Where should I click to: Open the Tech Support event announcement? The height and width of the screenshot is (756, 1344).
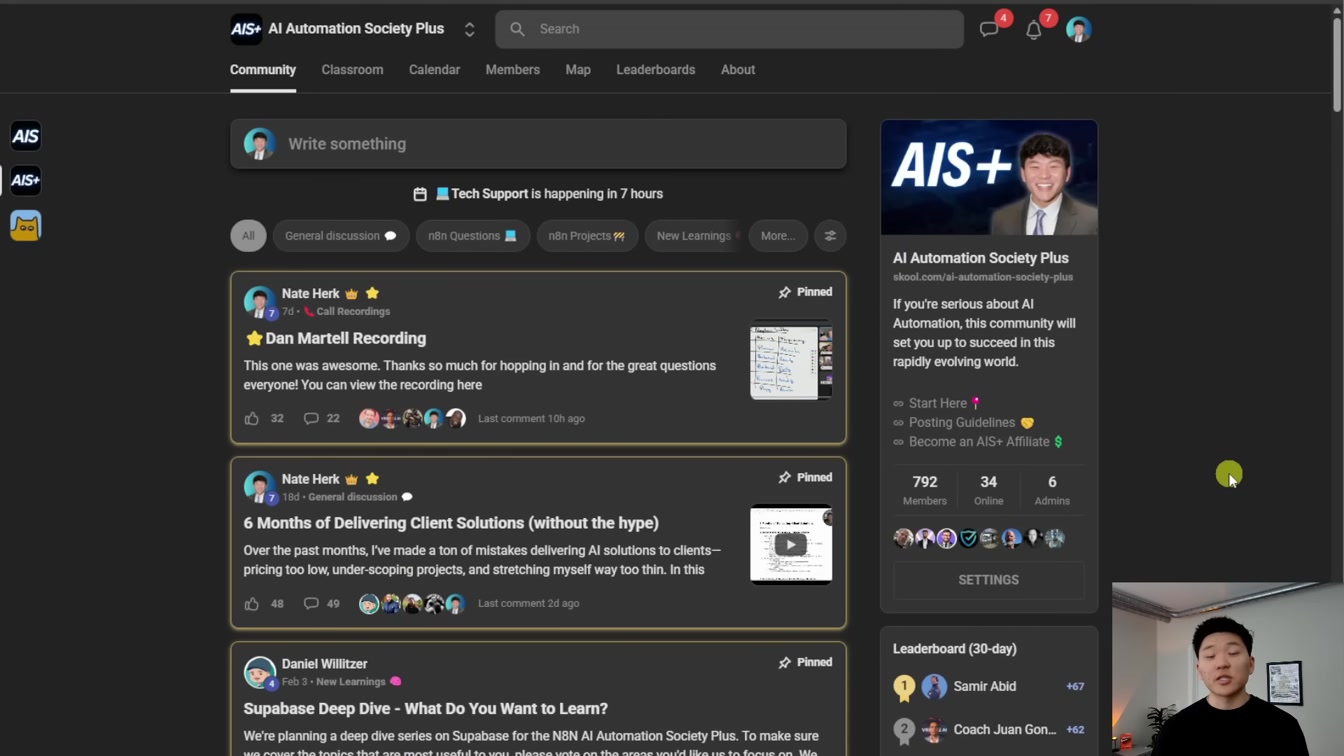pos(538,194)
